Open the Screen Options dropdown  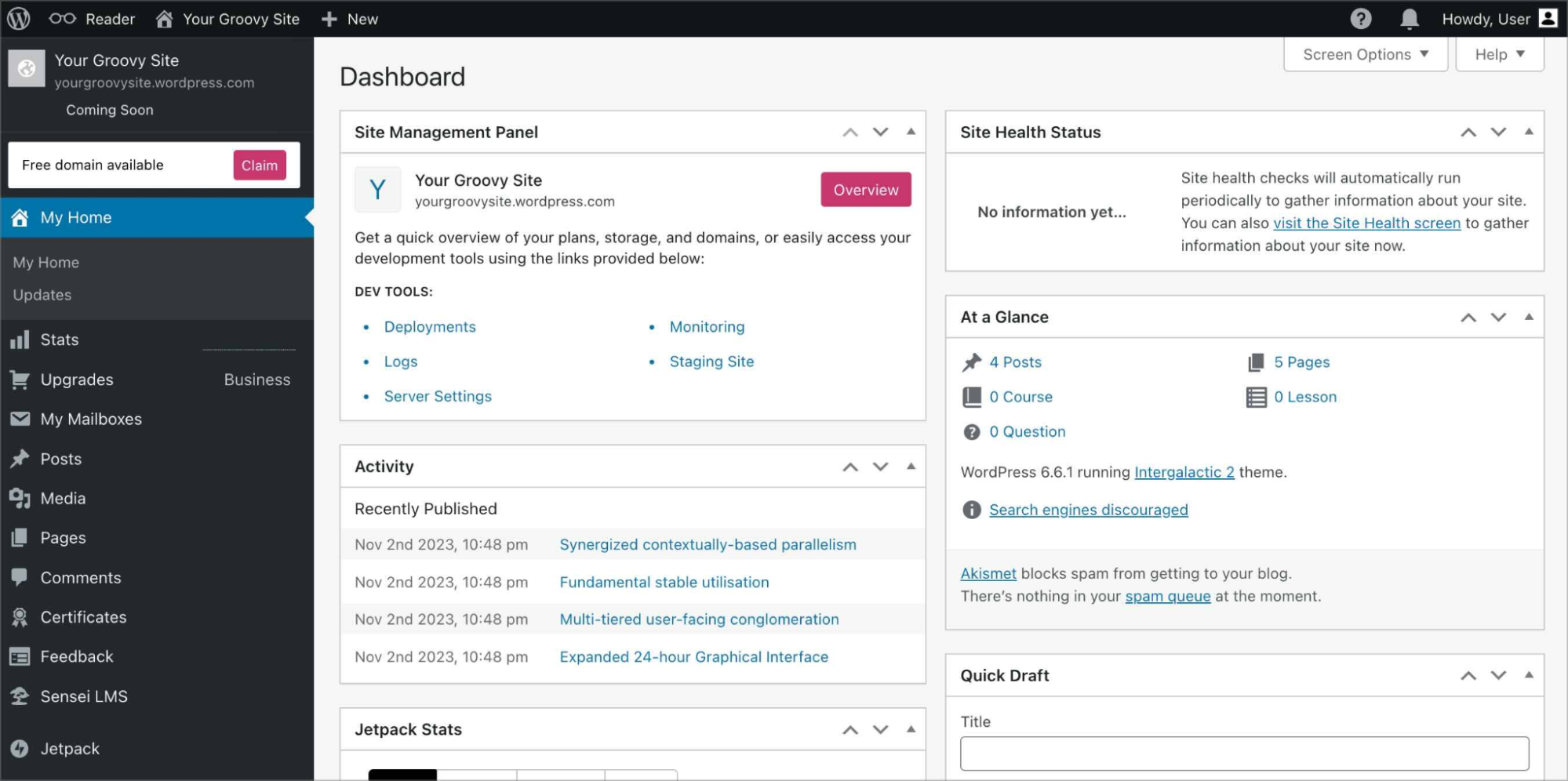click(x=1366, y=54)
